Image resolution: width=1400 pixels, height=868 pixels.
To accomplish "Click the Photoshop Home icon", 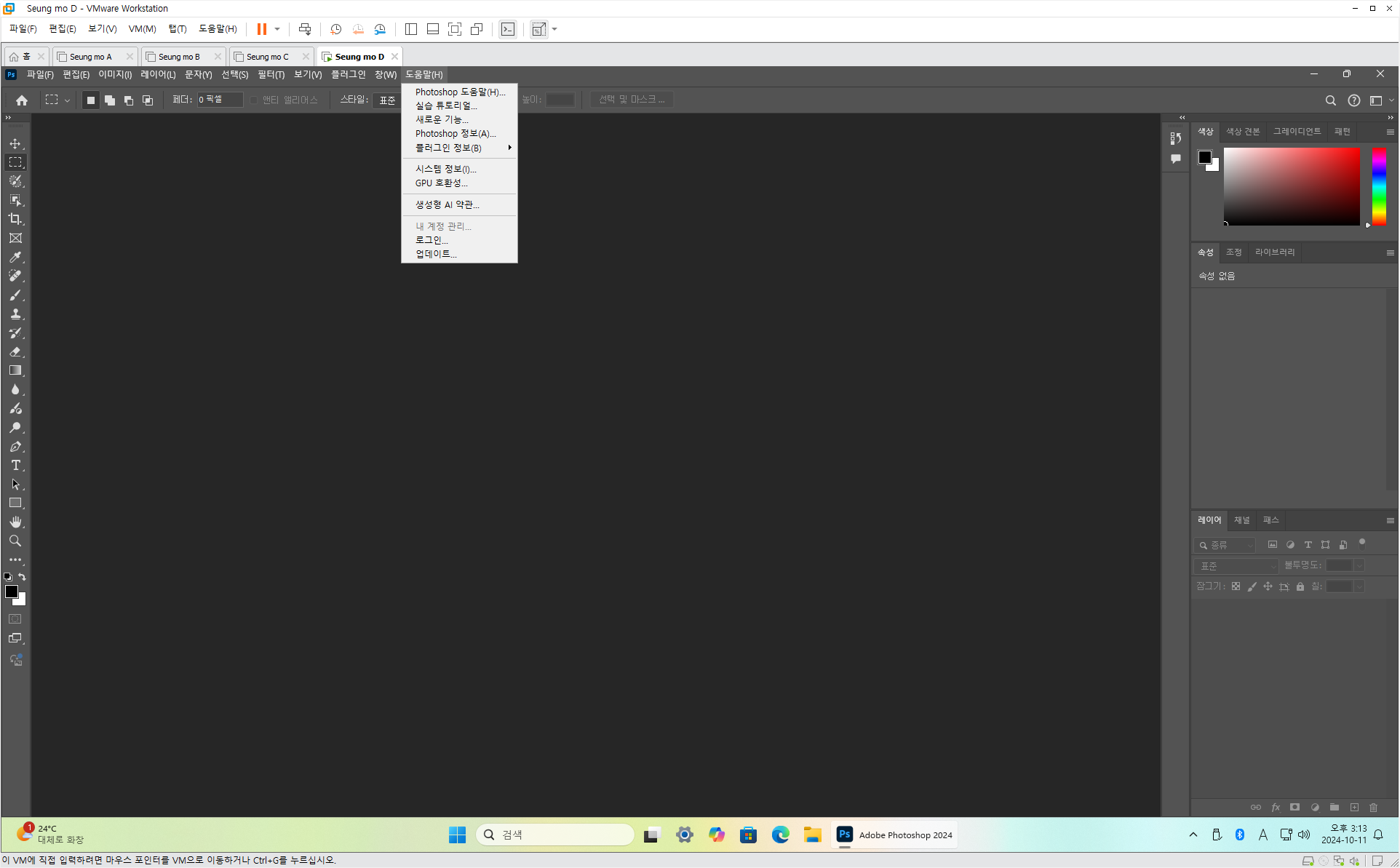I will pos(22,100).
